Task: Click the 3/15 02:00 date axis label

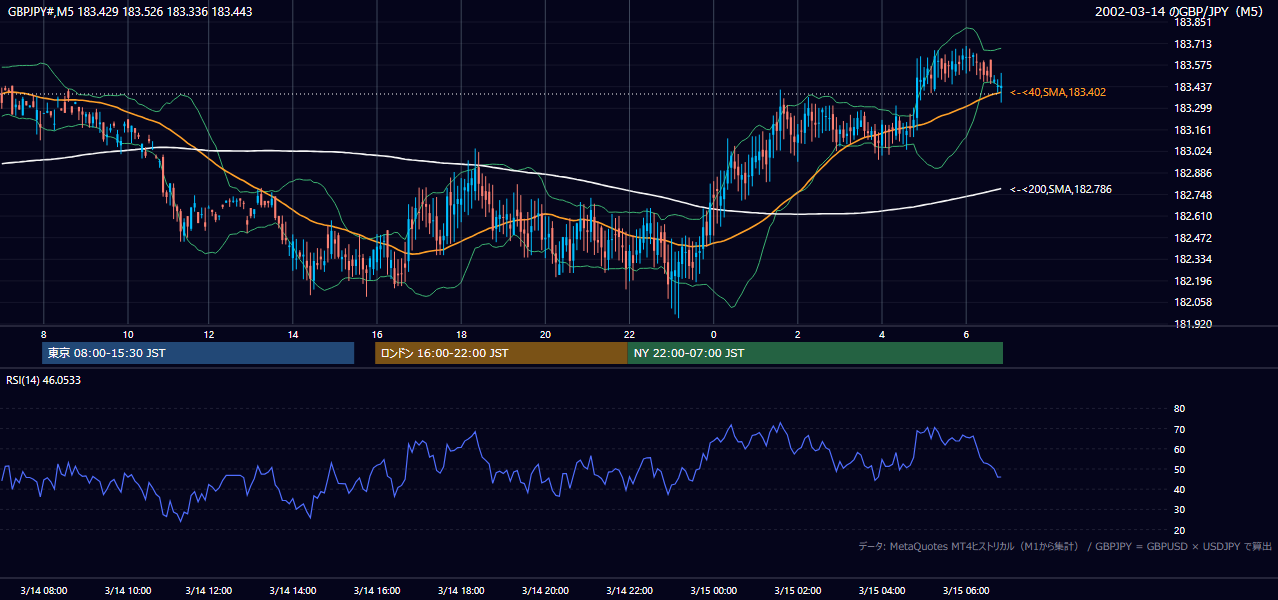Action: pyautogui.click(x=797, y=590)
